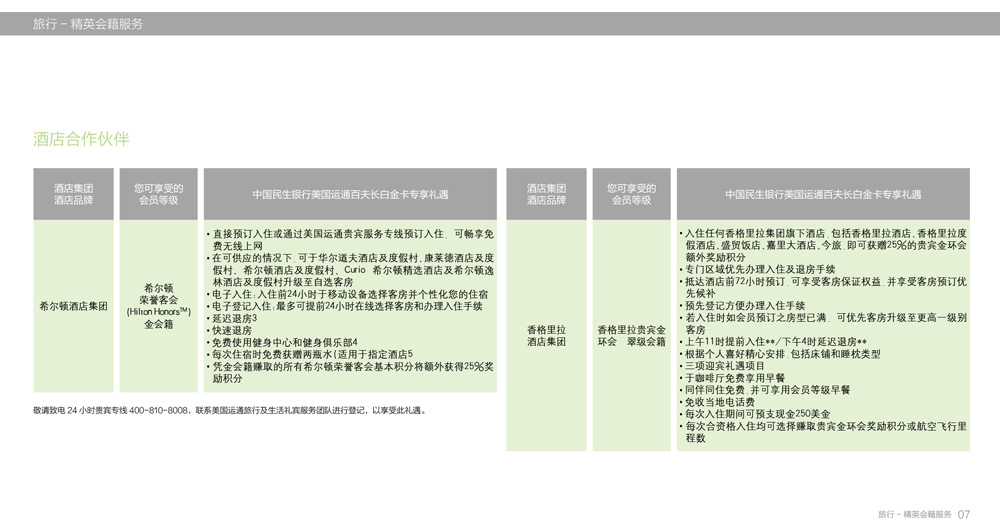Click the top banner text '旅行 - 精英会籍服务'

[x=88, y=24]
